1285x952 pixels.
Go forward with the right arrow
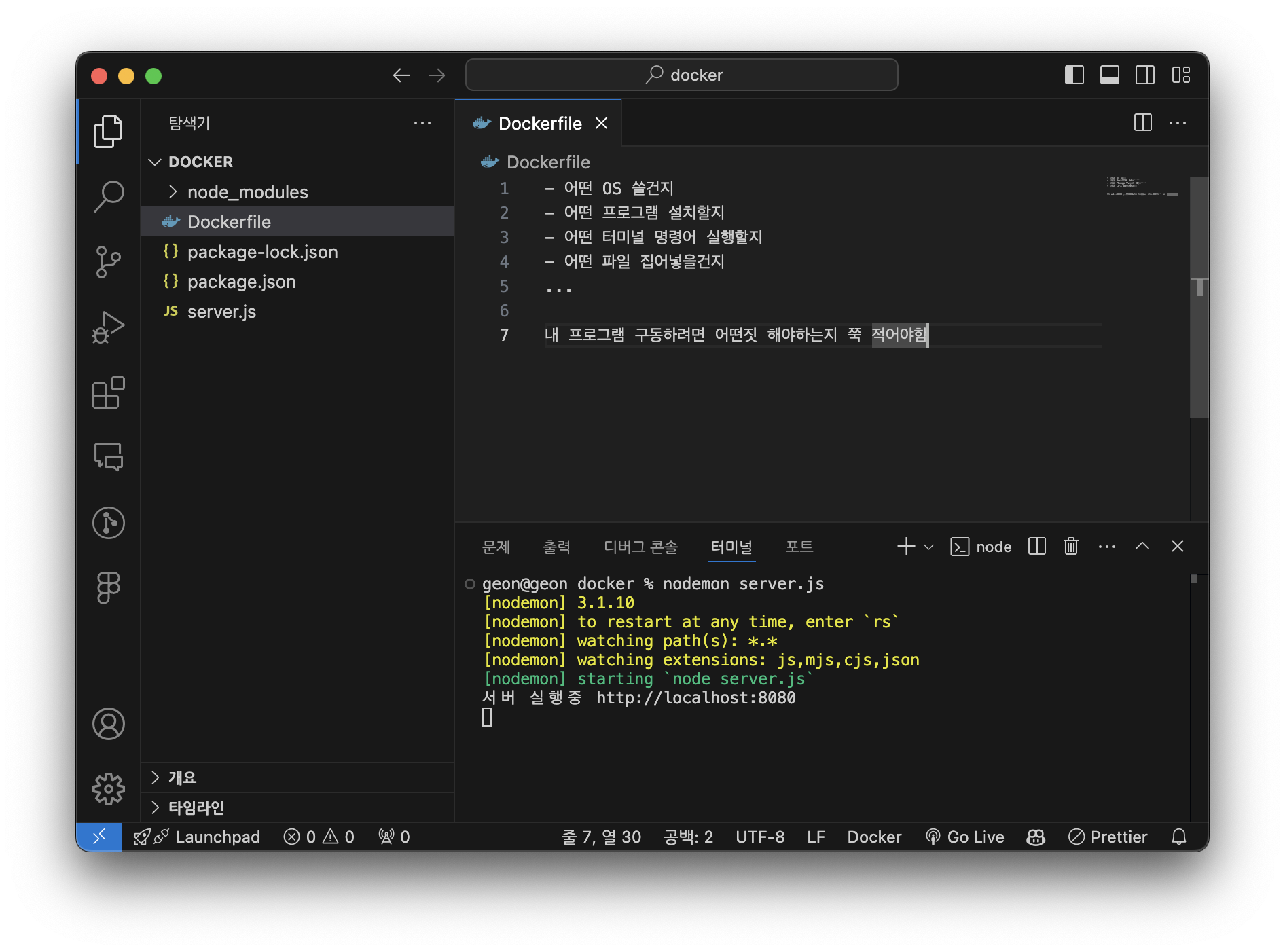437,75
